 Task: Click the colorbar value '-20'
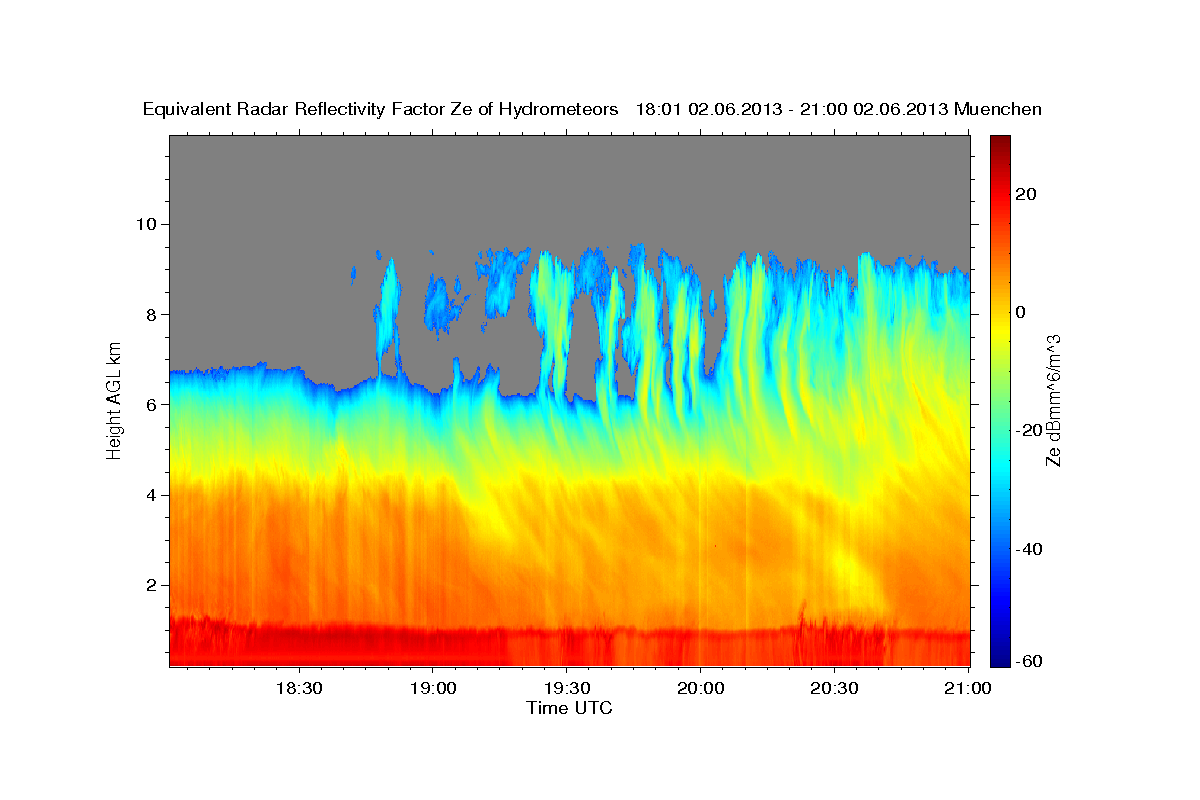pyautogui.click(x=1027, y=430)
